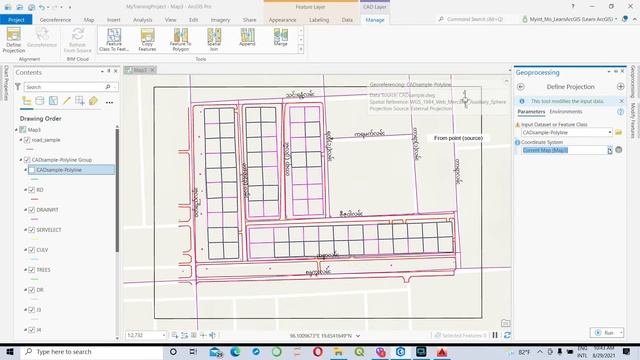This screenshot has width=640, height=360.
Task: Browse folder for Input Dataset
Action: (x=618, y=132)
